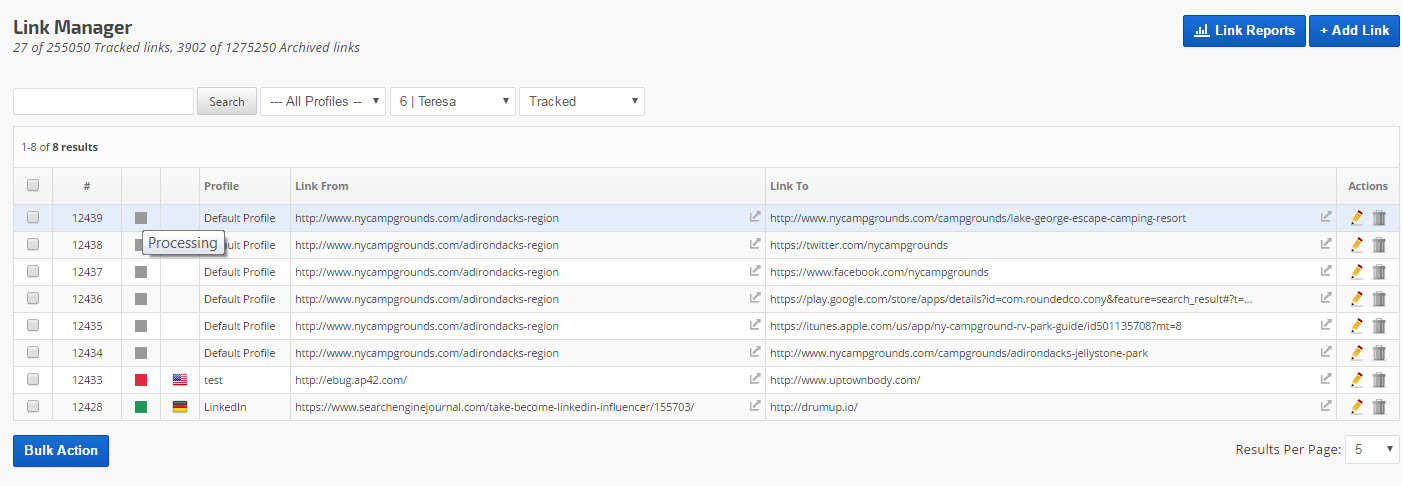Open the drumup.io Link To in new window
1402x486 pixels.
1326,406
